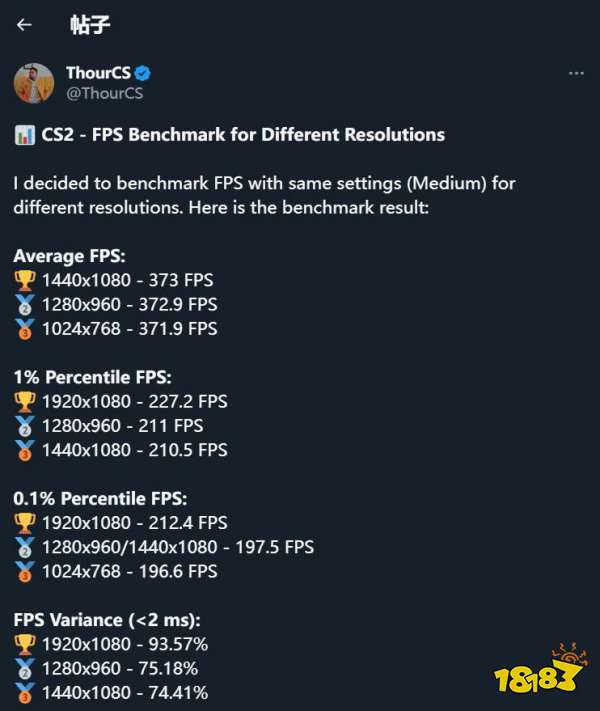Click the bronze medal beside 1440x1080 - 74.41%

pos(25,693)
